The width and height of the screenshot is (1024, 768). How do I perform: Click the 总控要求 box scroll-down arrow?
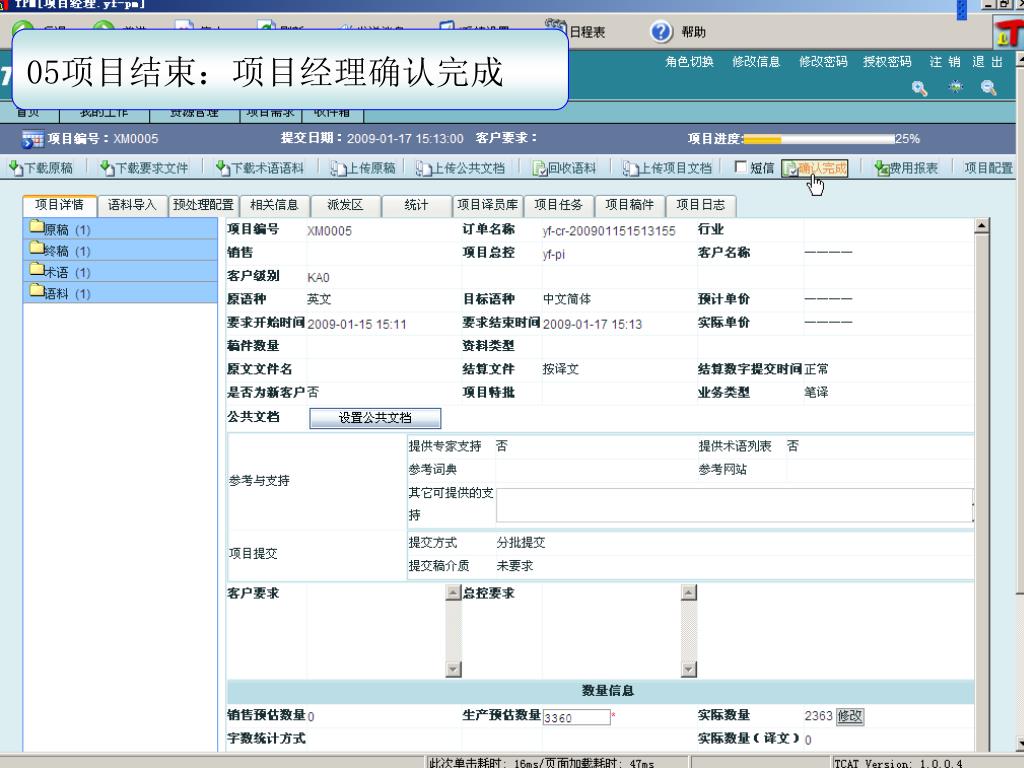[688, 669]
